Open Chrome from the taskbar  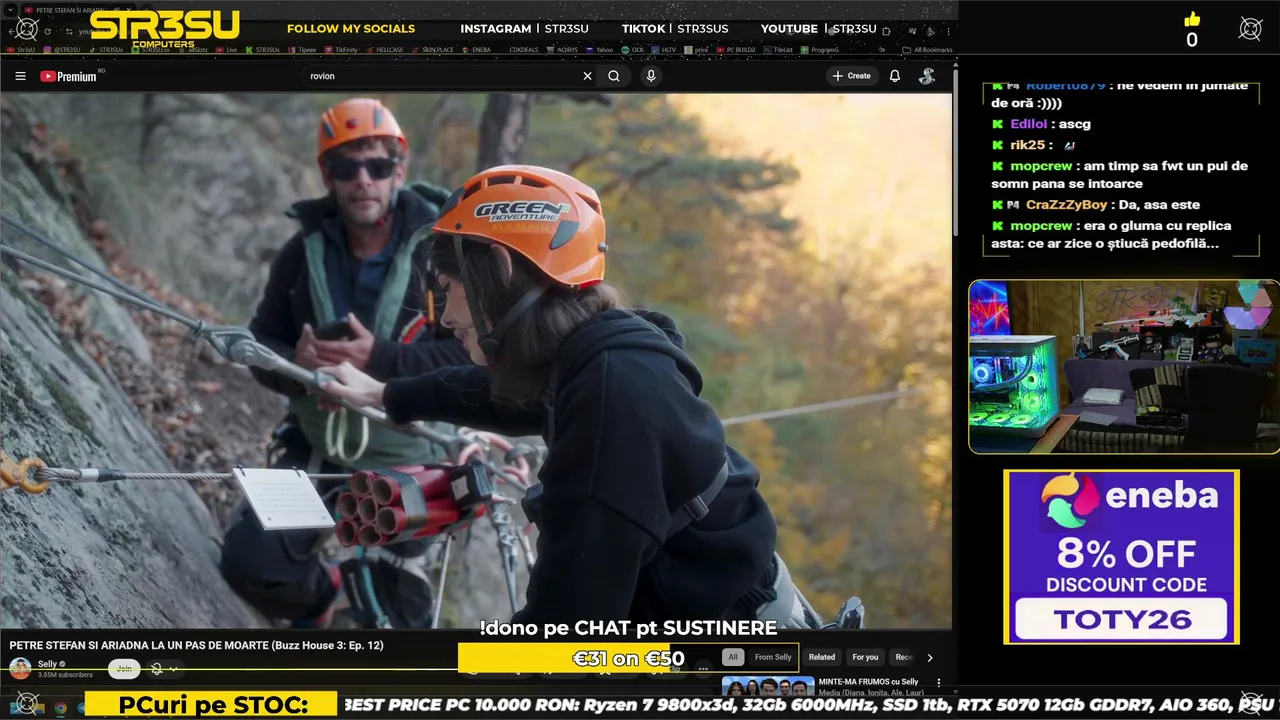click(60, 708)
